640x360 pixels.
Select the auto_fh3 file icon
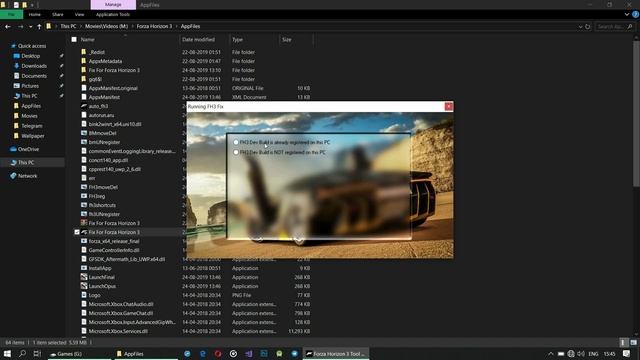tap(84, 106)
